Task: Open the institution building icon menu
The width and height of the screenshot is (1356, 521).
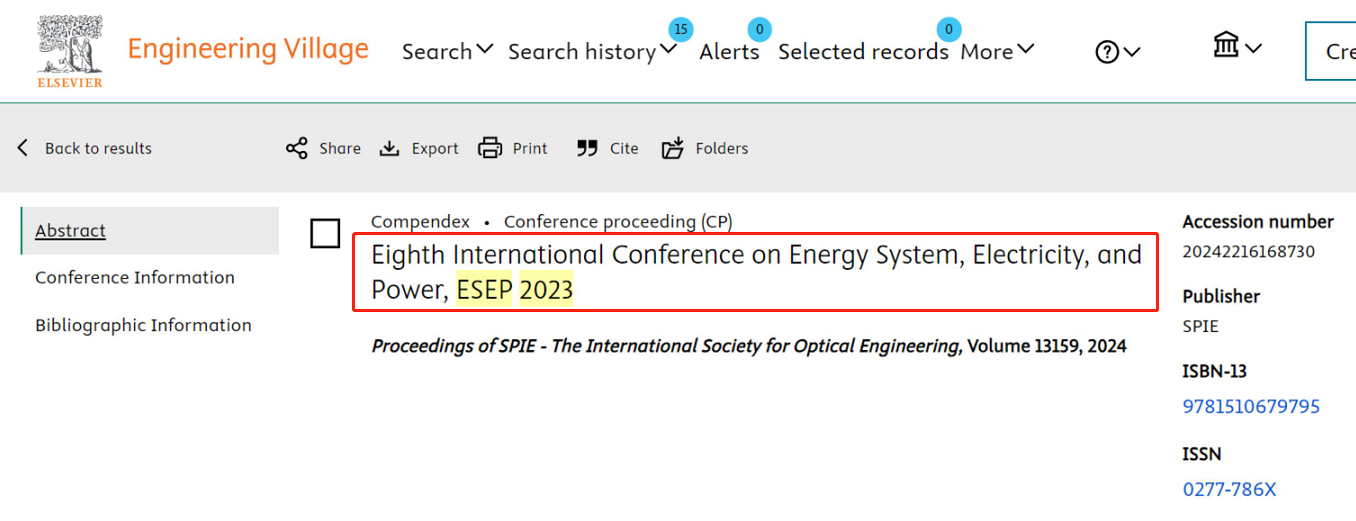Action: (1237, 46)
